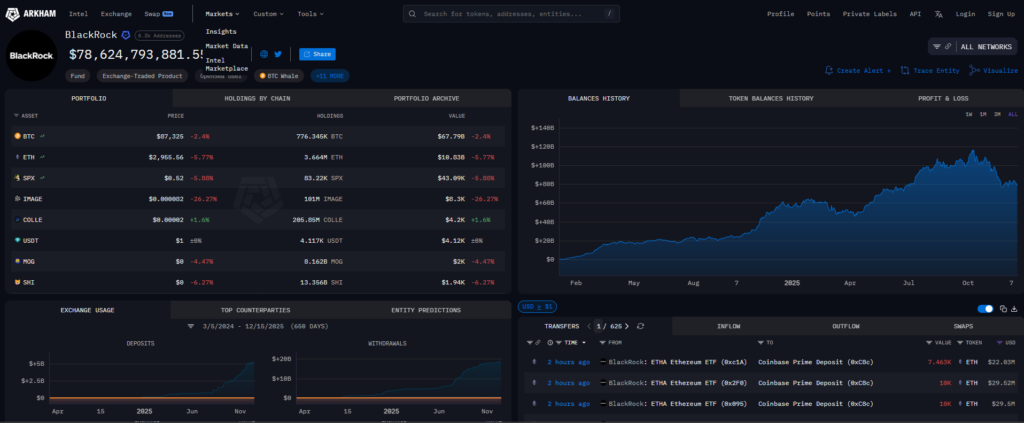Open the Profit & Loss tab

[943, 98]
